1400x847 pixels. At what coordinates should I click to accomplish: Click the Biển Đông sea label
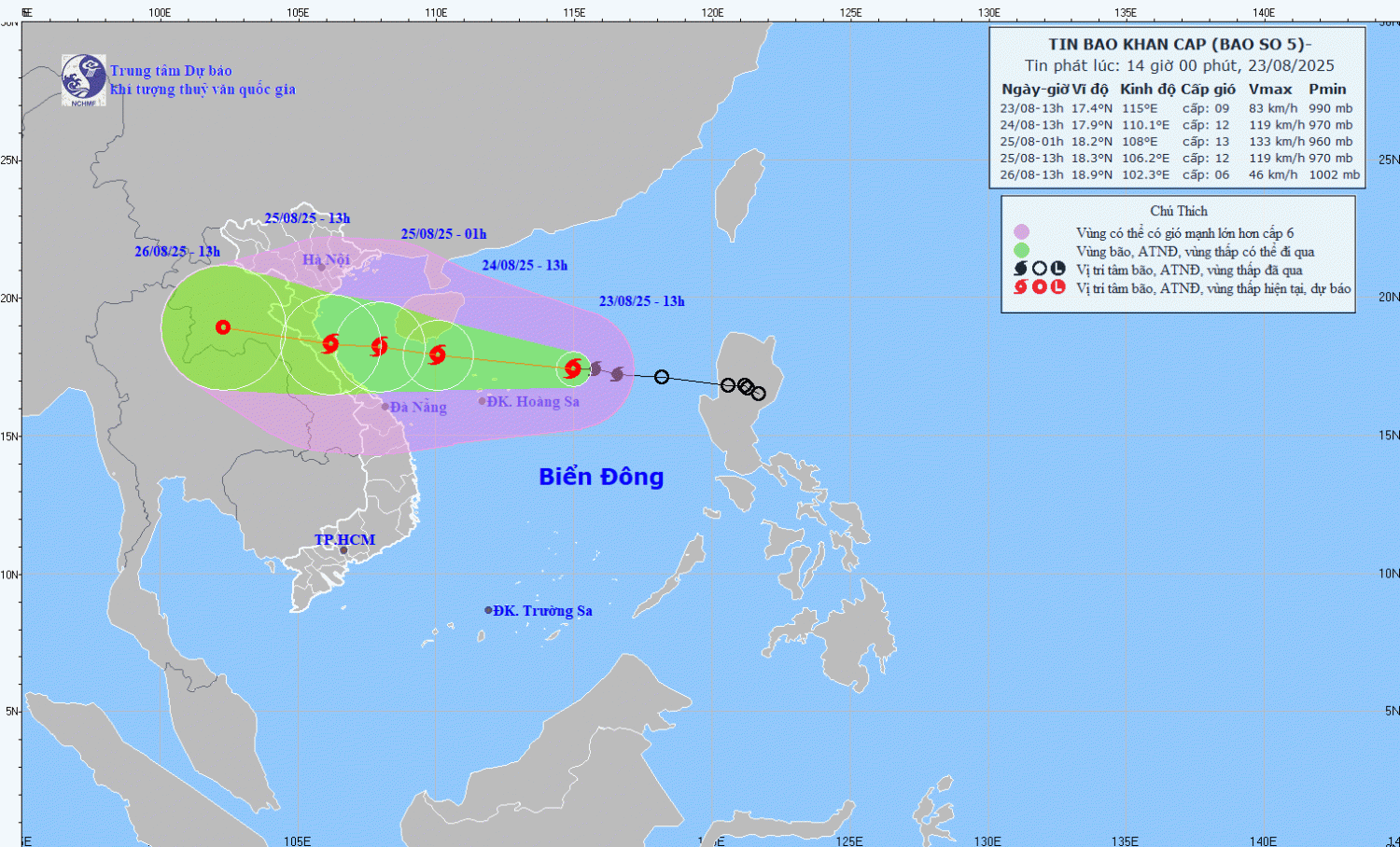(601, 477)
